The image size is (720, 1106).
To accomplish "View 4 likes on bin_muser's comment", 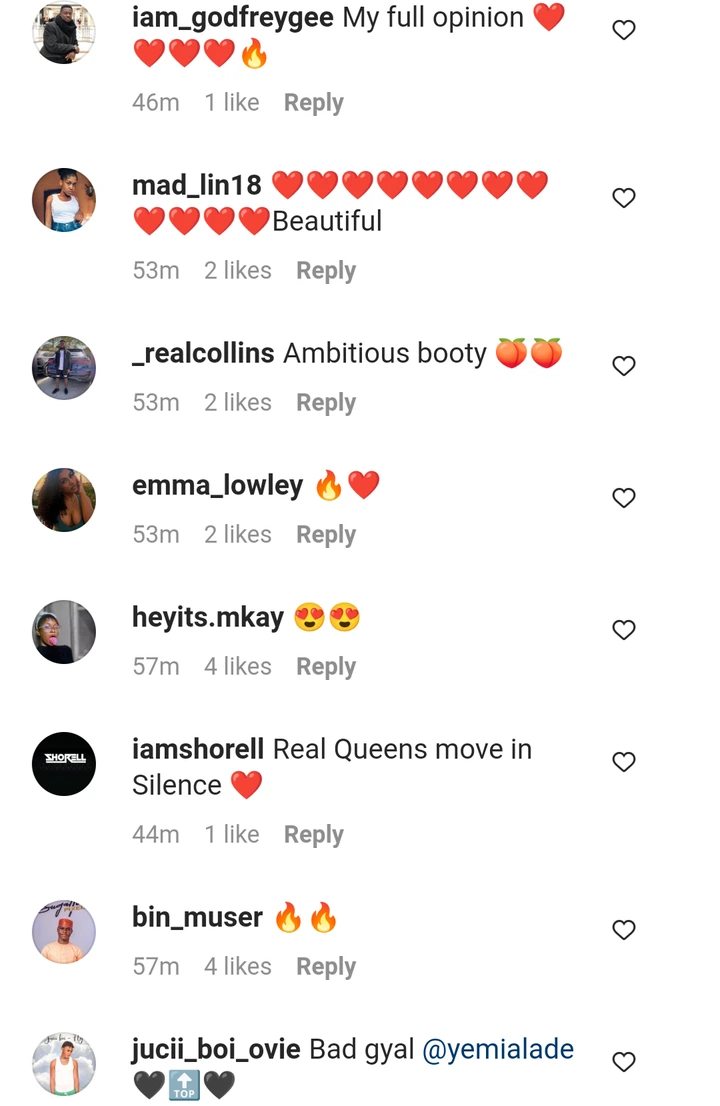I will pos(238,966).
